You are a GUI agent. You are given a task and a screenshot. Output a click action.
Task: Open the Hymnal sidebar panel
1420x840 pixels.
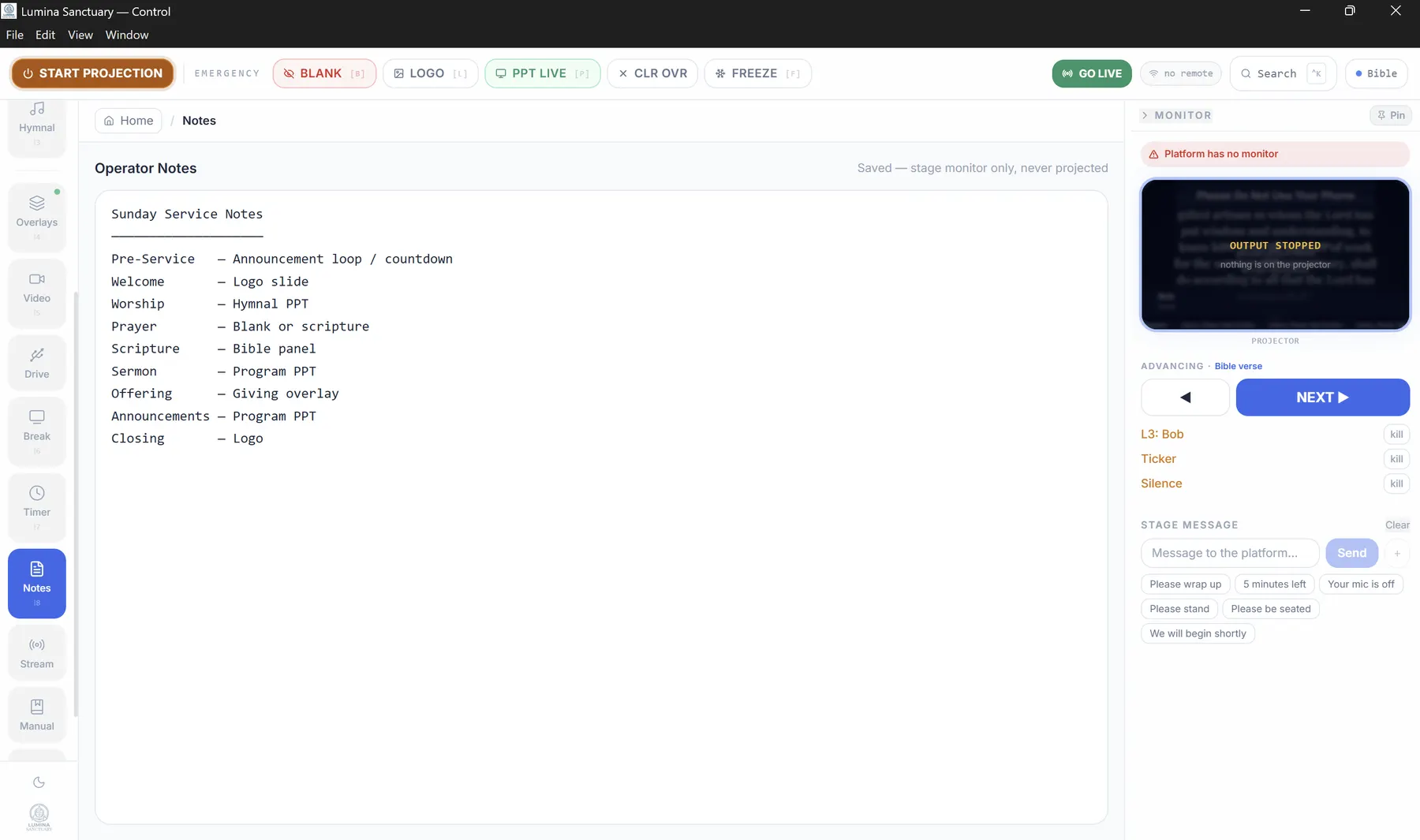pyautogui.click(x=37, y=126)
